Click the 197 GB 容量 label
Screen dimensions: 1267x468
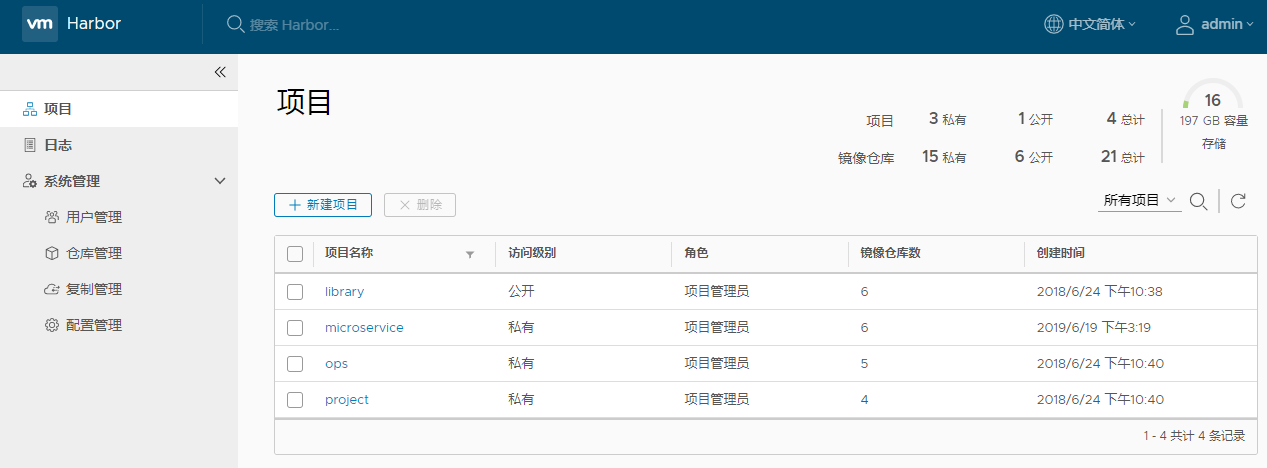tap(1213, 121)
